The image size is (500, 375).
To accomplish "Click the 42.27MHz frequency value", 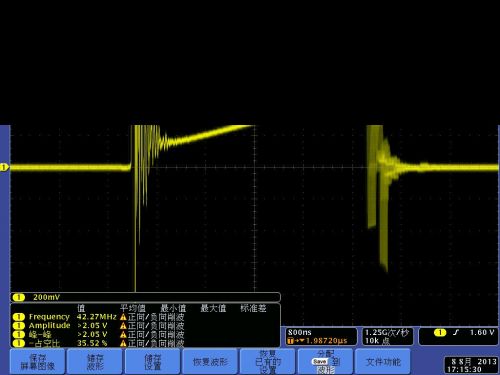I will pos(97,317).
